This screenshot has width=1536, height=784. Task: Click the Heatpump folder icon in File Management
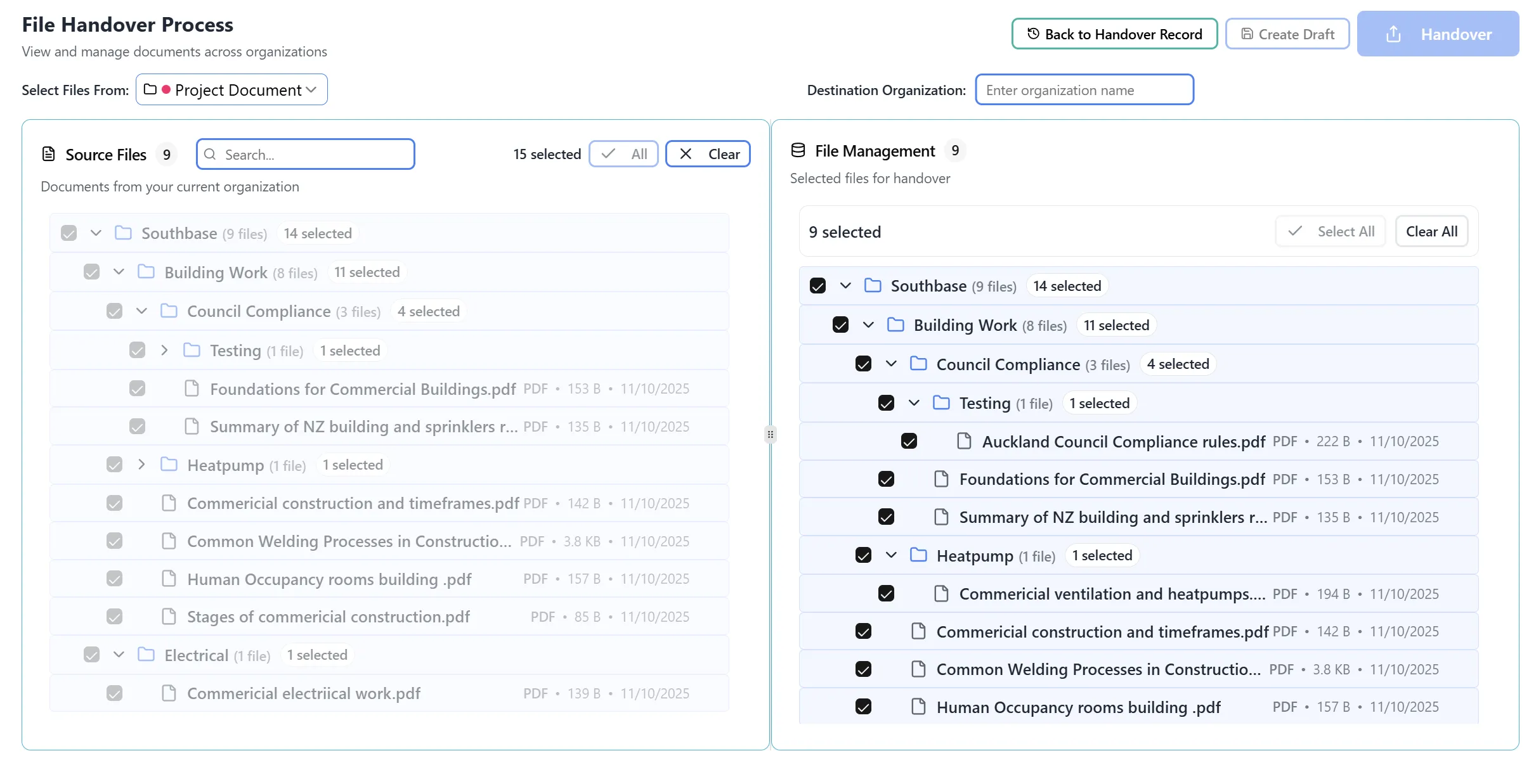click(918, 555)
